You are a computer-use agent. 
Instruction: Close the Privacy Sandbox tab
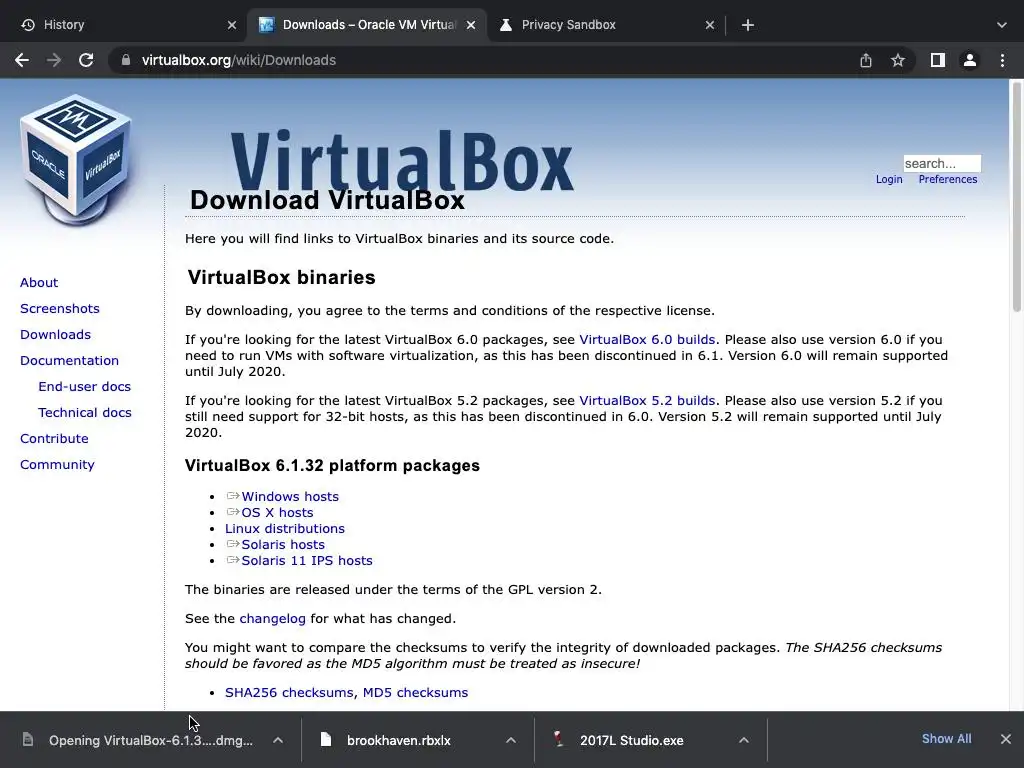pos(710,25)
